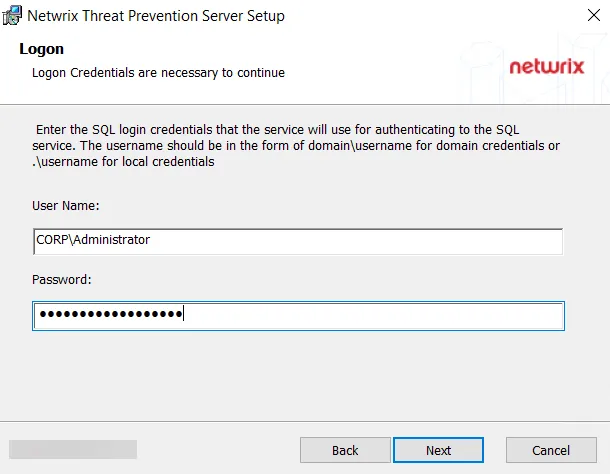Click the 'User Name:' label
Screen dimensions: 610x474
click(x=66, y=205)
